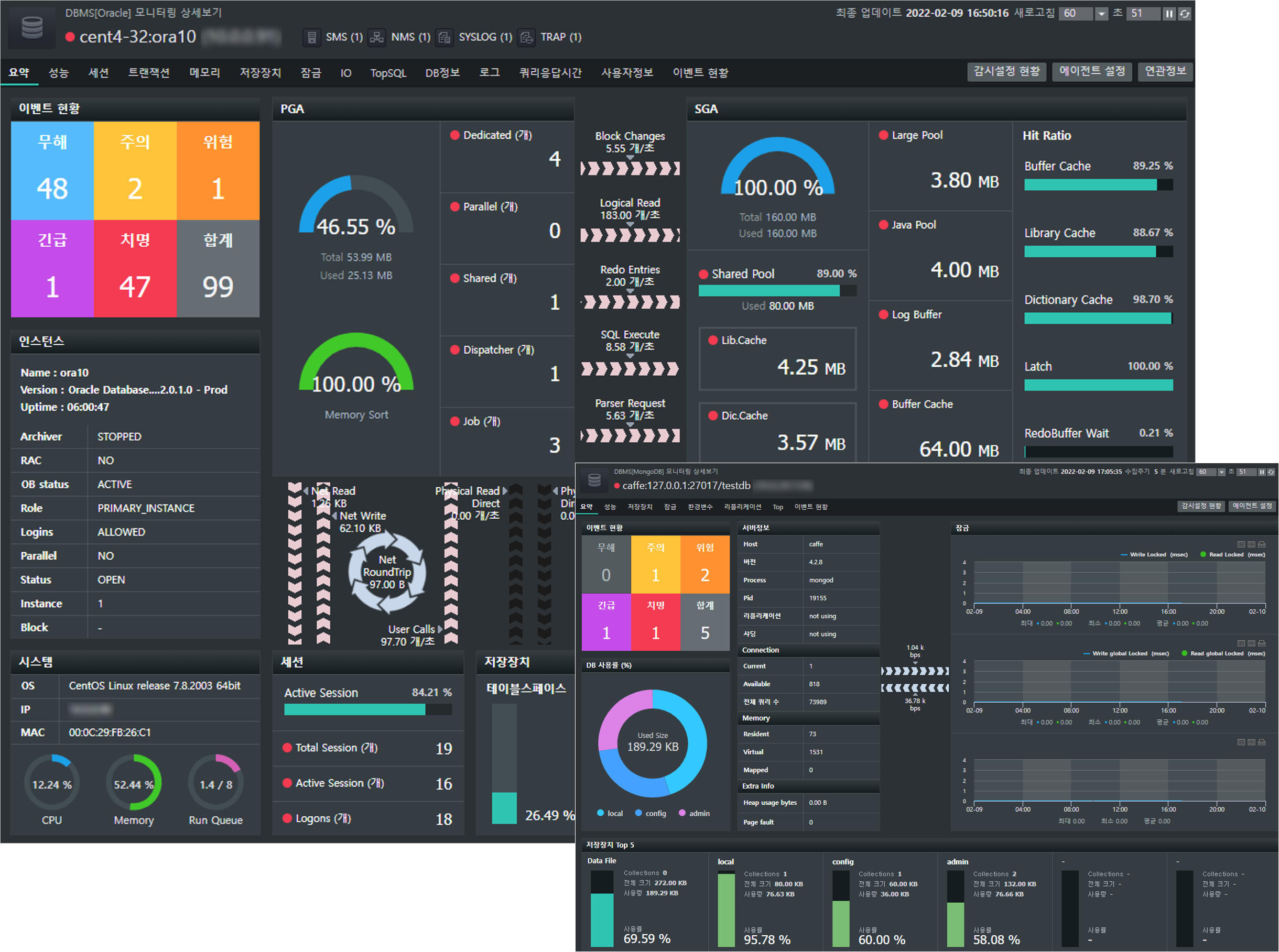Click the red dot next to Large Pool

pos(883,135)
